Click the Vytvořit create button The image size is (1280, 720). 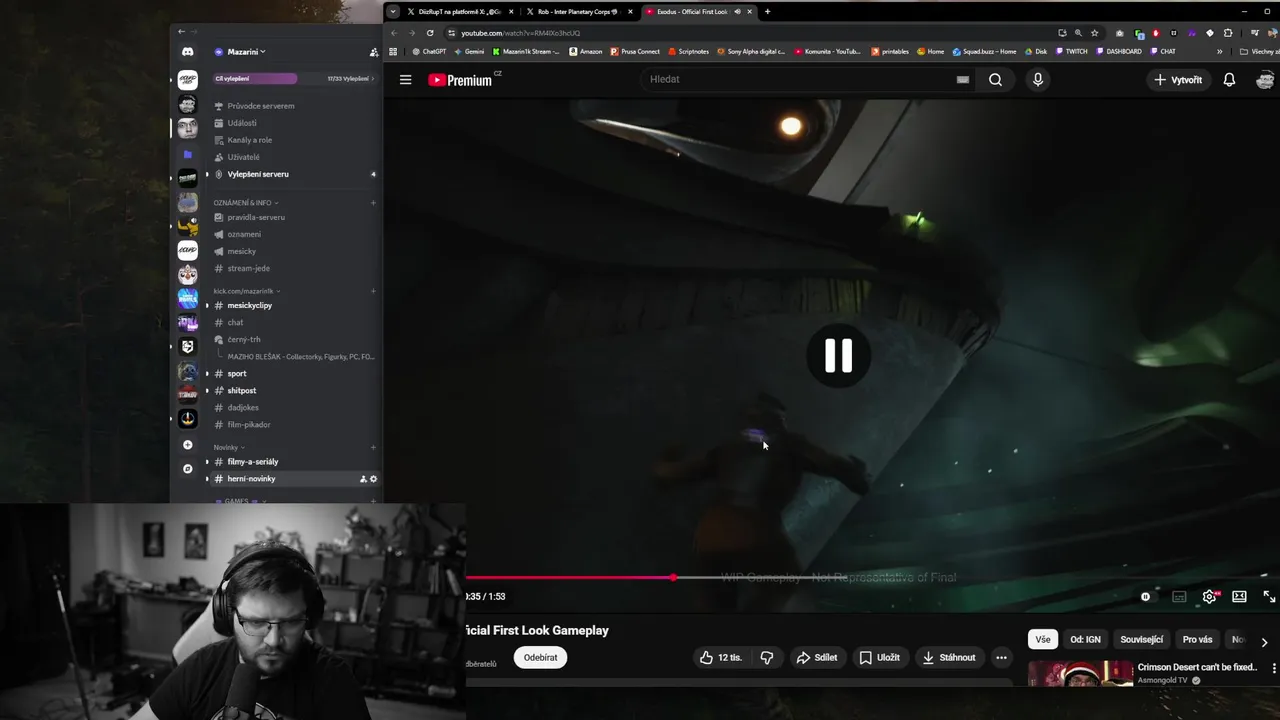point(1177,80)
